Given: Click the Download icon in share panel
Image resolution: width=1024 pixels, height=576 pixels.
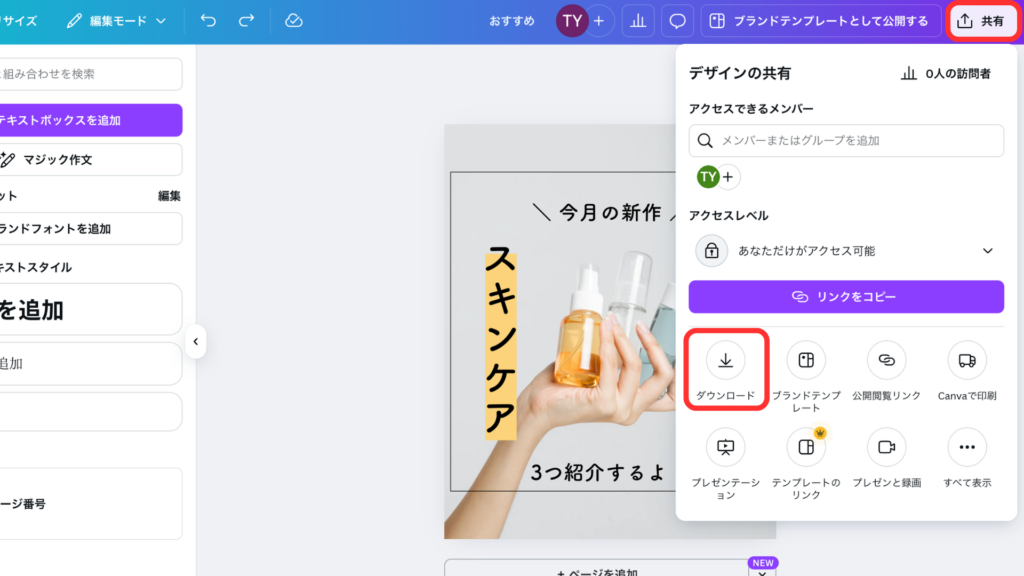Looking at the screenshot, I should point(726,360).
